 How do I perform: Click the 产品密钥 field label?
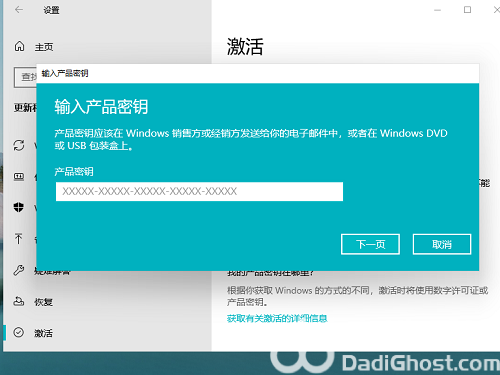pyautogui.click(x=74, y=172)
